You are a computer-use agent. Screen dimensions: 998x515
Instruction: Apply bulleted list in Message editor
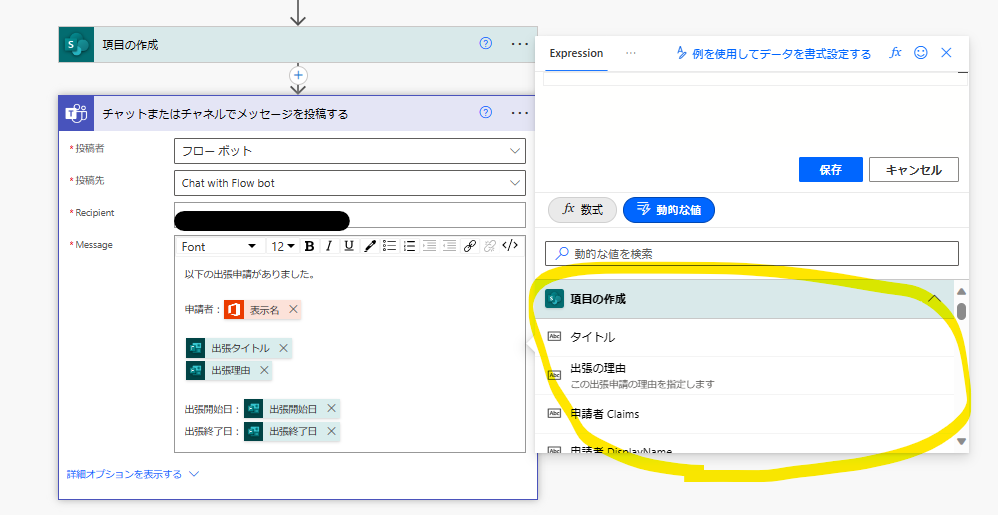(390, 246)
